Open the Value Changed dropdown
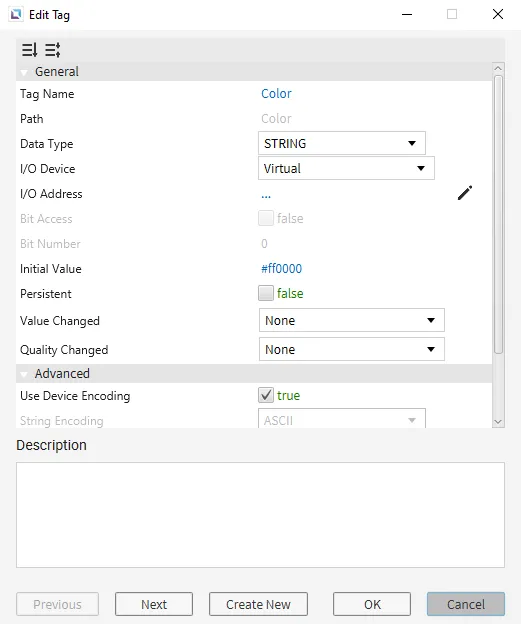Image resolution: width=521 pixels, height=624 pixels. pos(352,320)
